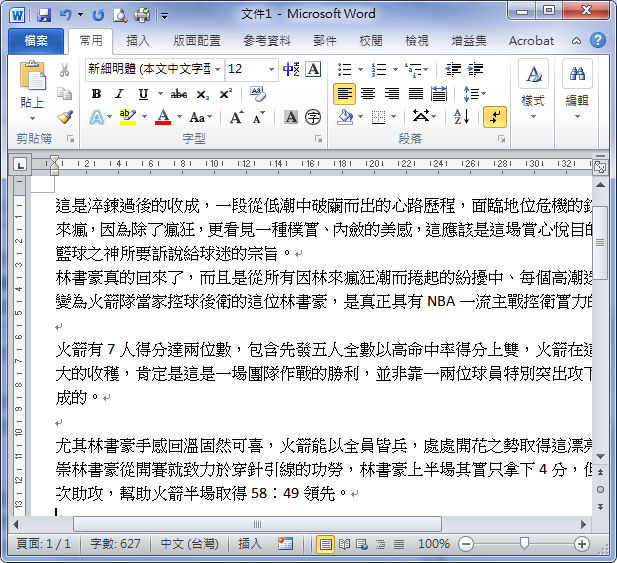
Task: Toggle underline formatting
Action: pyautogui.click(x=143, y=94)
